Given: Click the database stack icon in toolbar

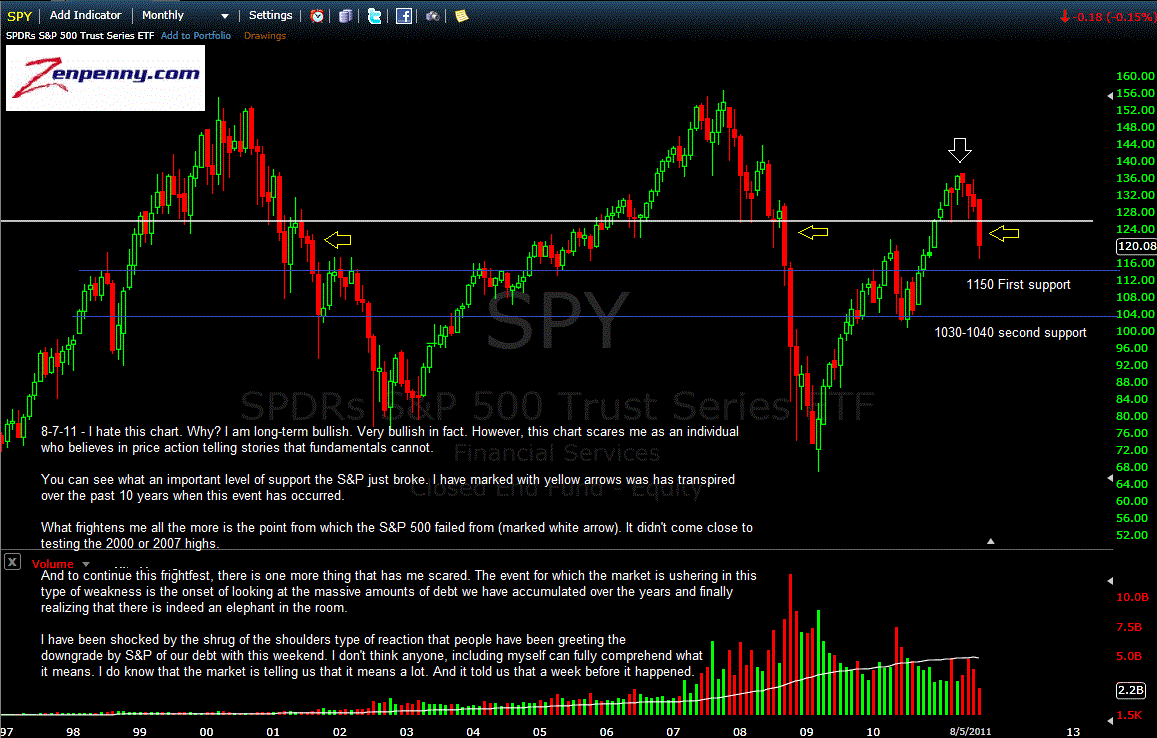Looking at the screenshot, I should 345,15.
